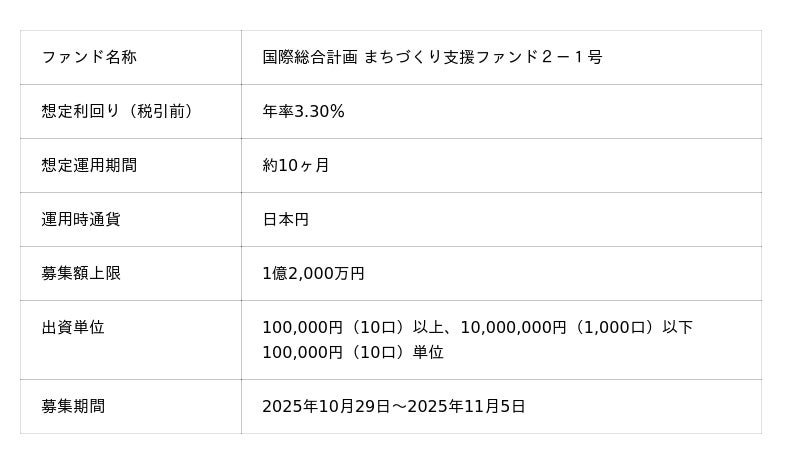Image resolution: width=800 pixels, height=464 pixels.
Task: Select the 100,000円（10口）単位 line
Action: tap(352, 352)
